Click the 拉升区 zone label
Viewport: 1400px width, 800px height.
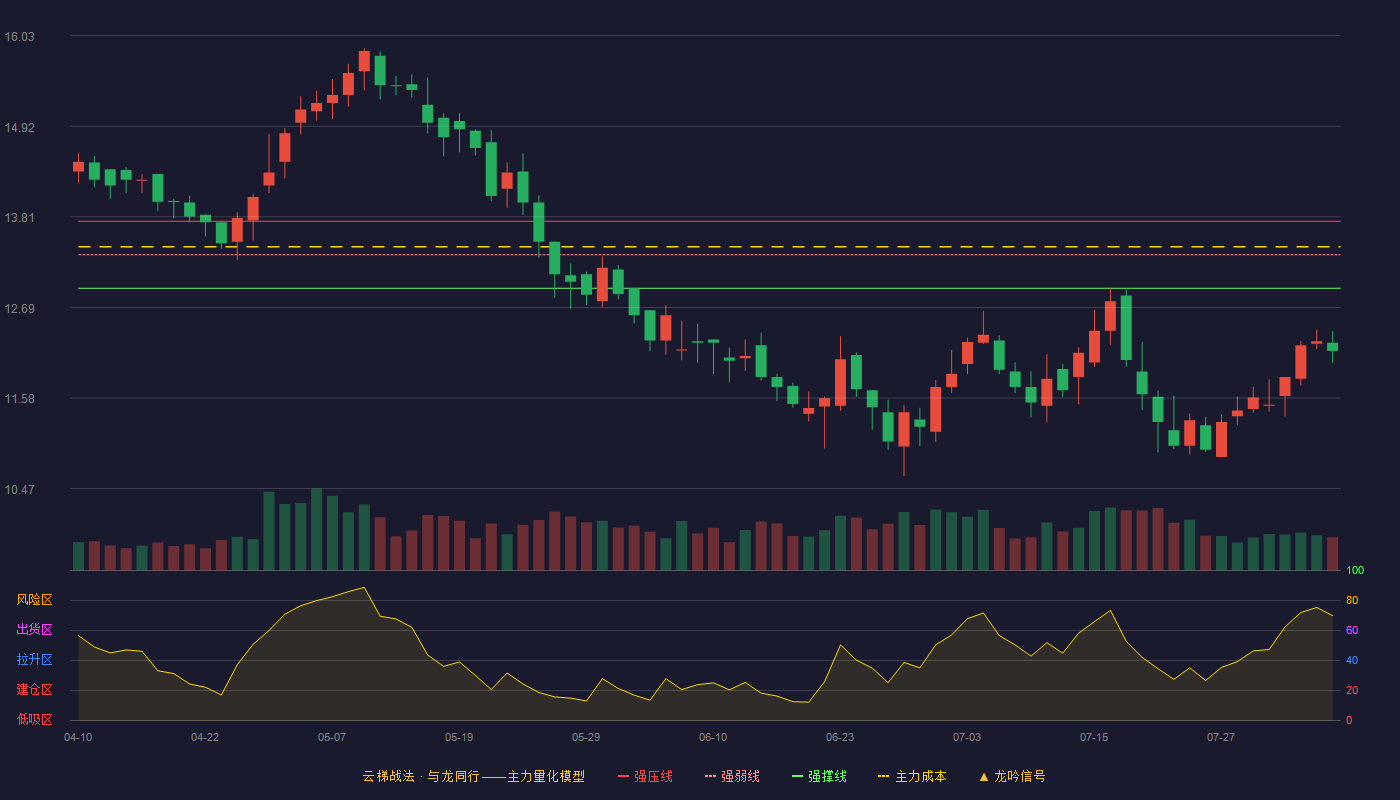34,660
